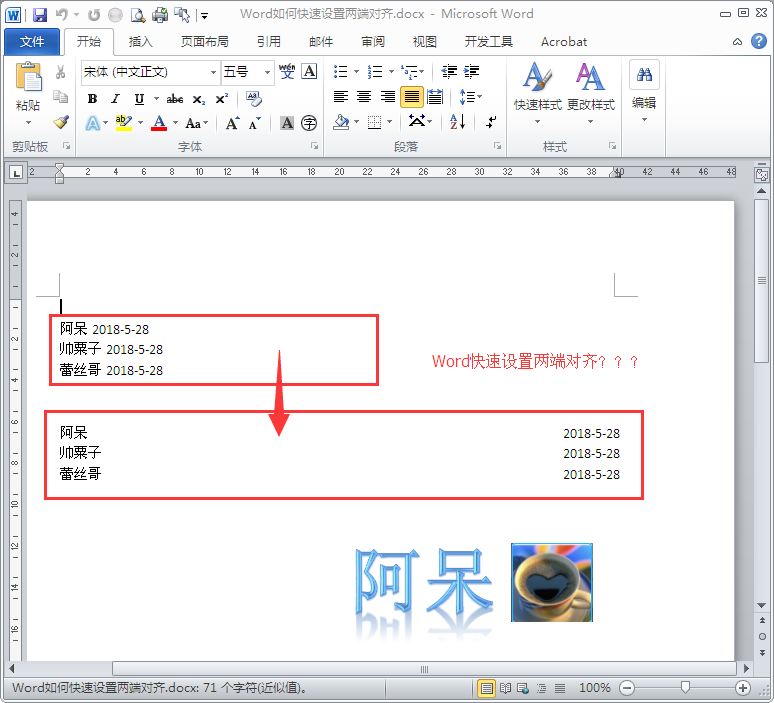Click the zoom level 100% button
Image resolution: width=774 pixels, height=703 pixels.
[x=594, y=688]
